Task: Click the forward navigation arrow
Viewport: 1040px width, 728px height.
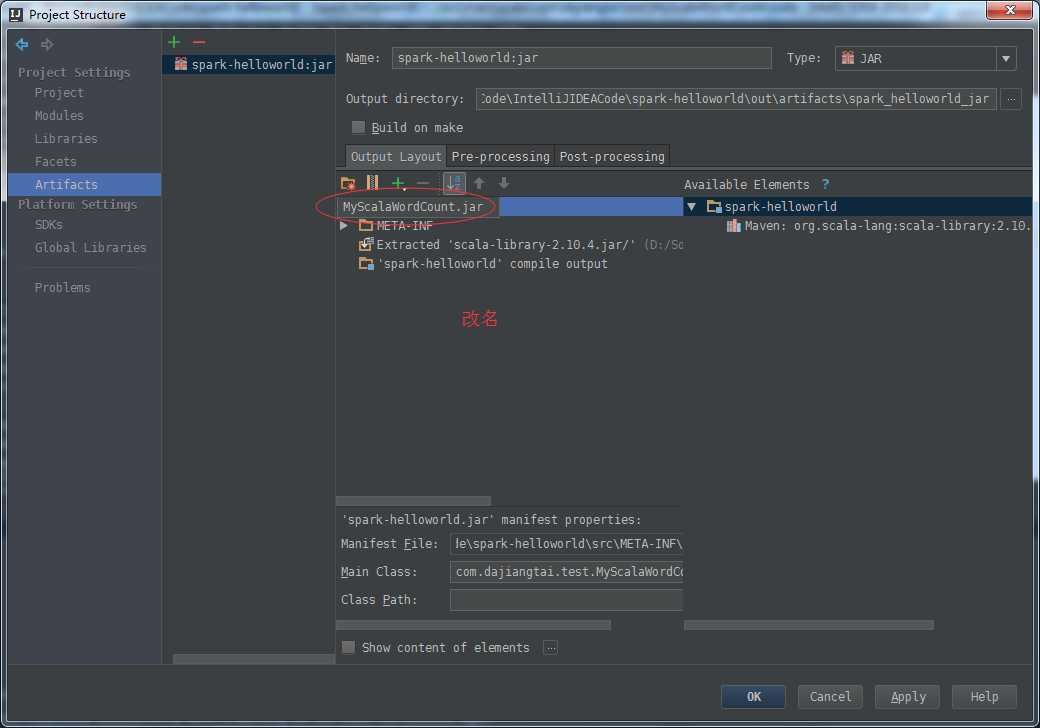Action: pyautogui.click(x=46, y=44)
